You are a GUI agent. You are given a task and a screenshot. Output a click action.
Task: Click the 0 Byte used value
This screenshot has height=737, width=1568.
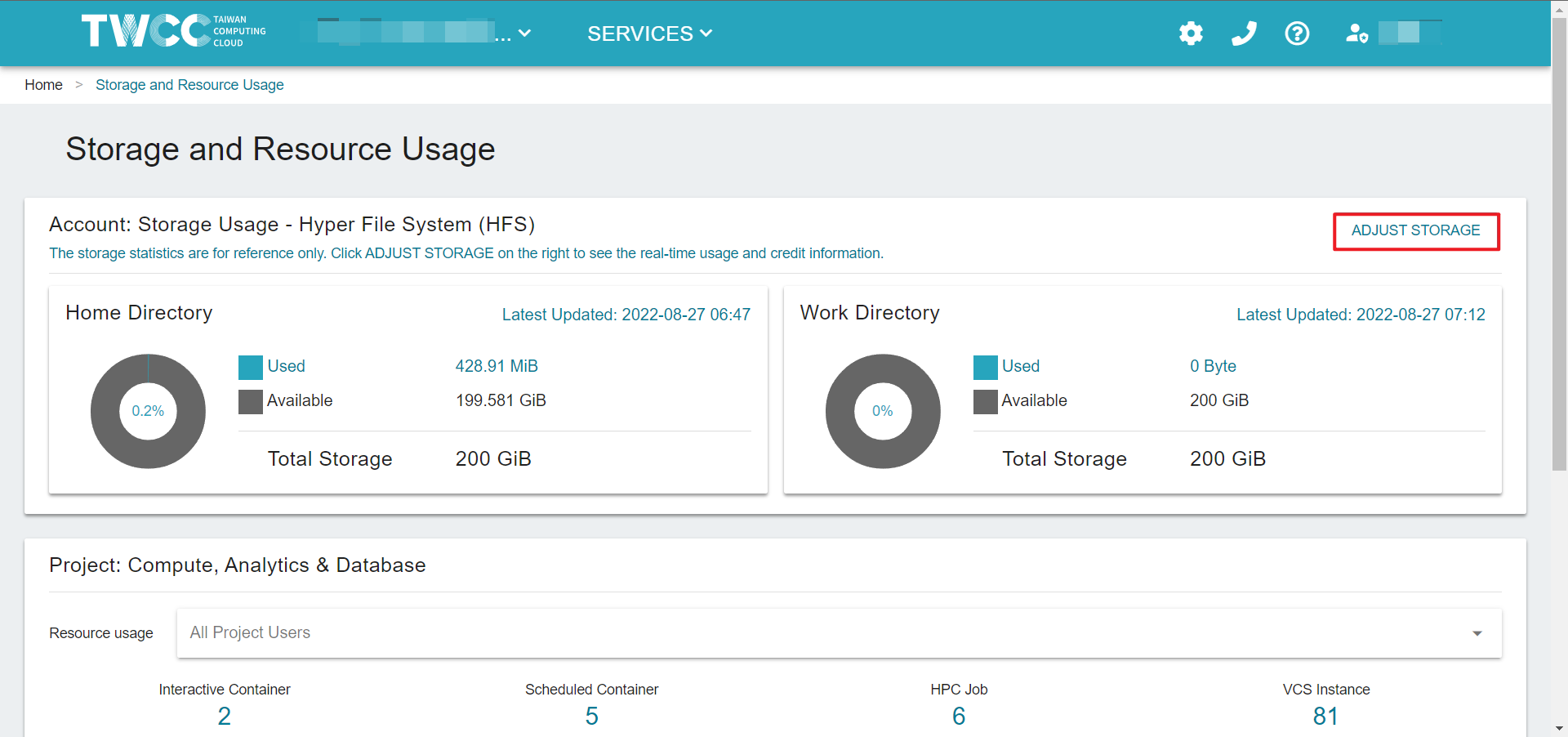tap(1213, 366)
